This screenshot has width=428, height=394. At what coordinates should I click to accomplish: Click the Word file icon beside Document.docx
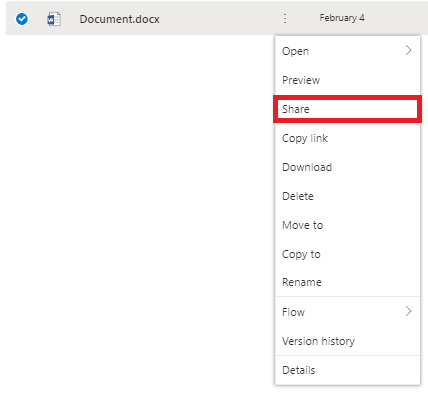pos(54,19)
